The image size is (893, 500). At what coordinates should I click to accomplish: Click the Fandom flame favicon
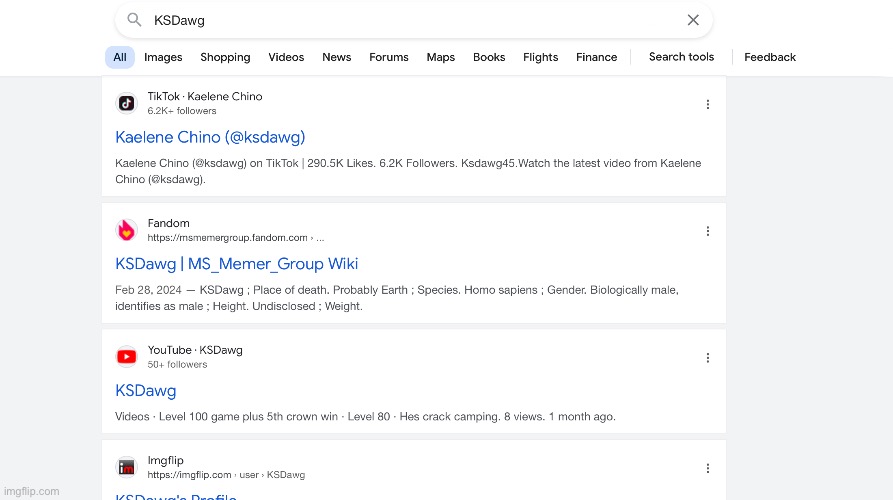tap(126, 230)
